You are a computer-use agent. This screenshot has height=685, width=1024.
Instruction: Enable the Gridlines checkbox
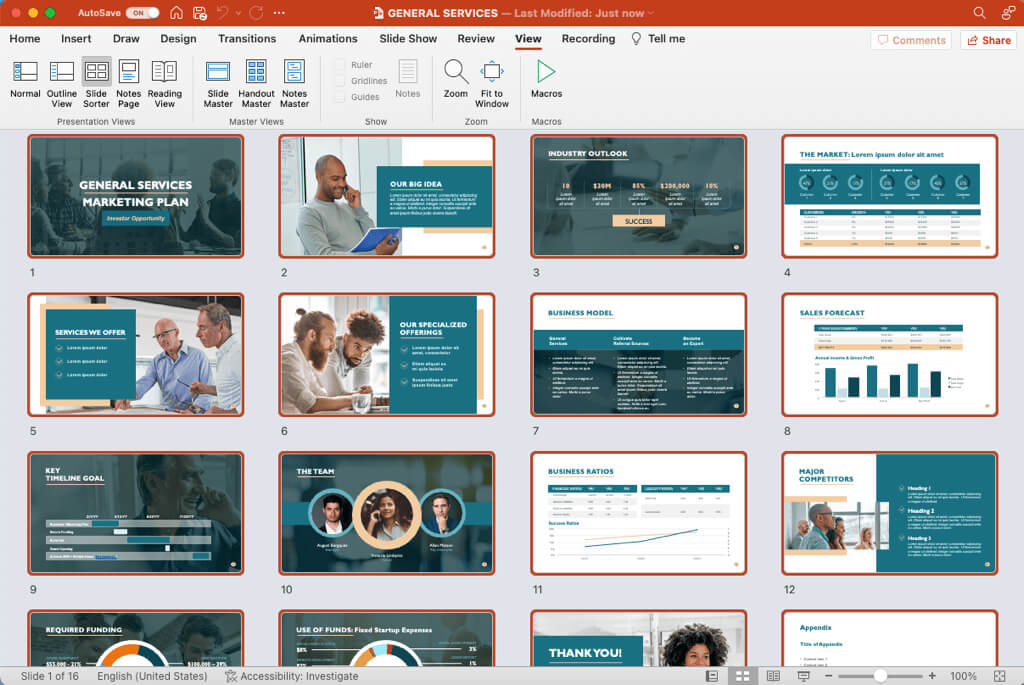(340, 81)
